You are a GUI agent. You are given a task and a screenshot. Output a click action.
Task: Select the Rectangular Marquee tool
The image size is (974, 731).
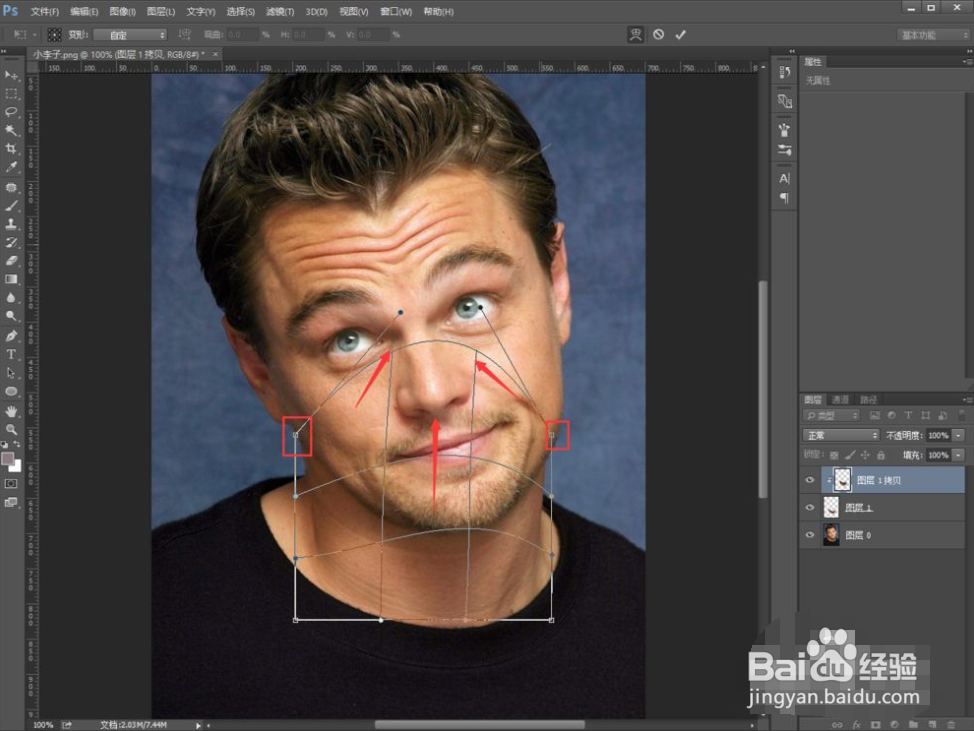pyautogui.click(x=11, y=94)
